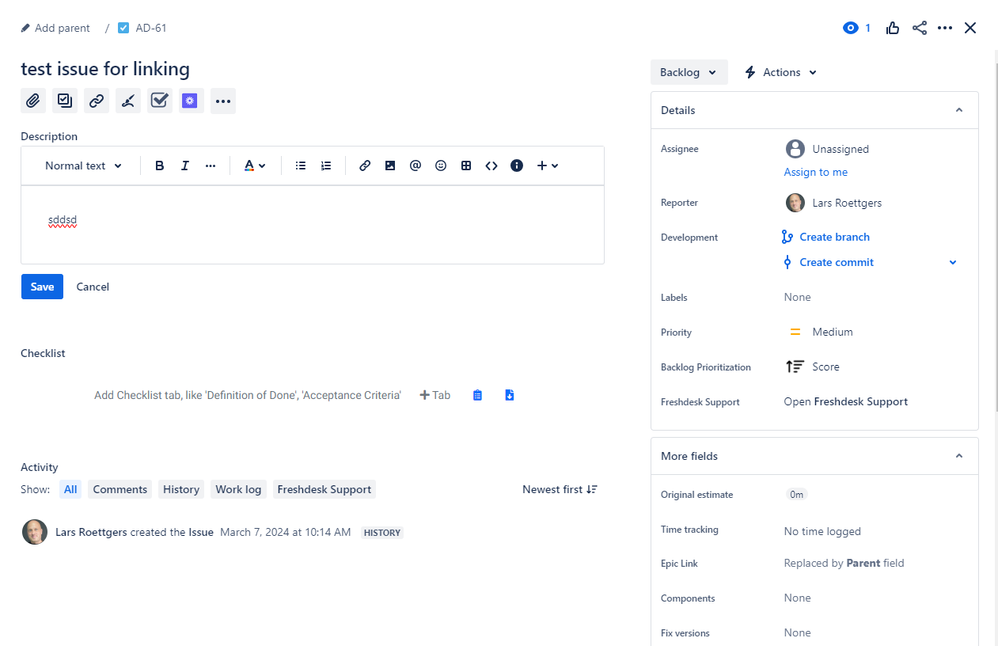The image size is (998, 646).
Task: Click the HISTORY badge in activity
Action: pyautogui.click(x=382, y=533)
